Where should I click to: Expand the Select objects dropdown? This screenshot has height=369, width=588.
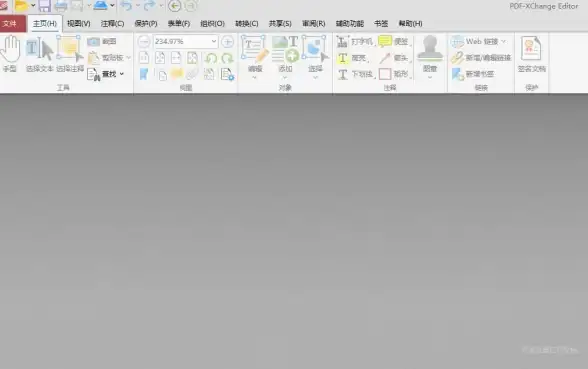click(x=315, y=78)
